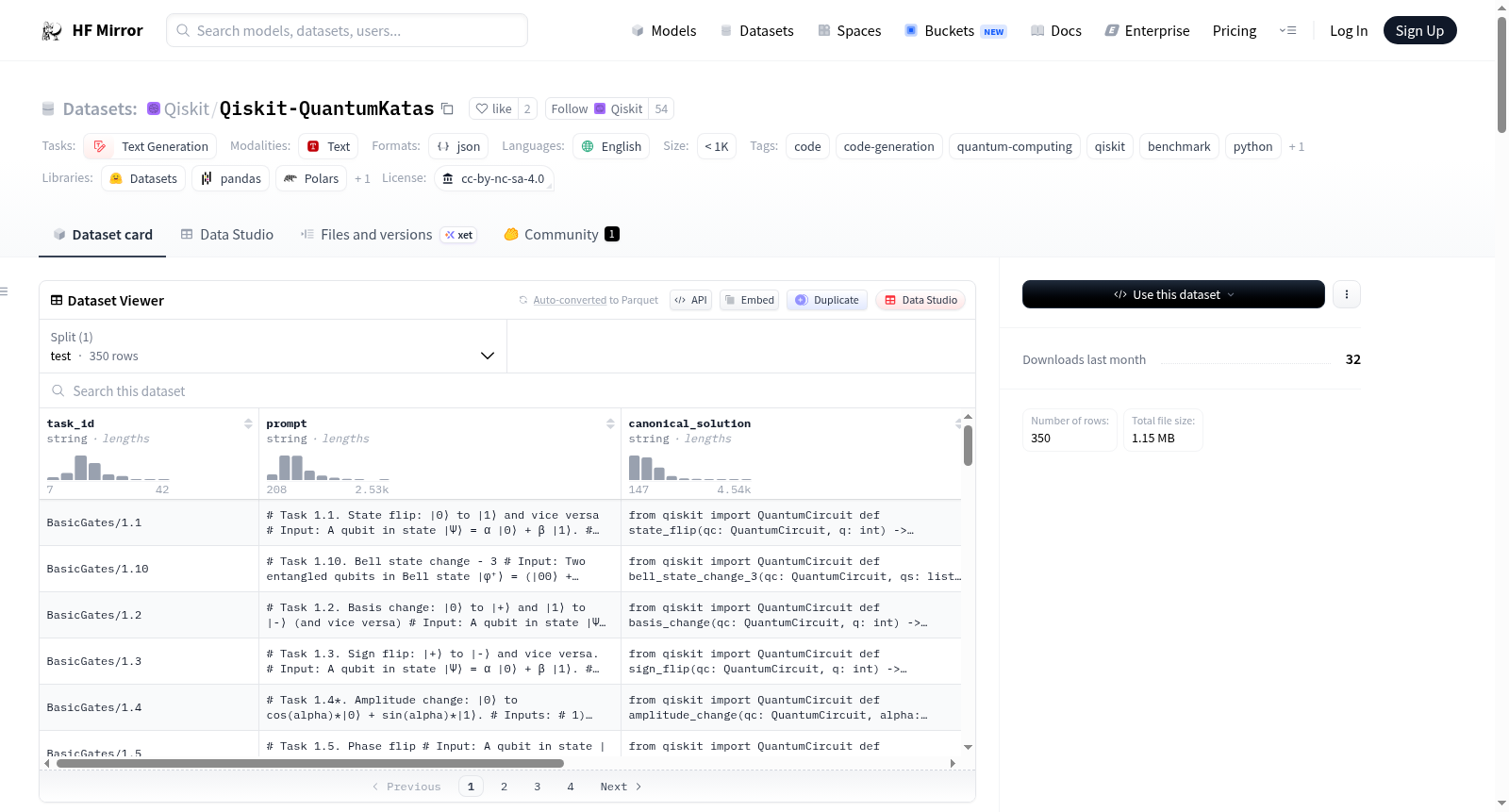Click the prompt length histogram
The image size is (1509, 812).
(327, 468)
